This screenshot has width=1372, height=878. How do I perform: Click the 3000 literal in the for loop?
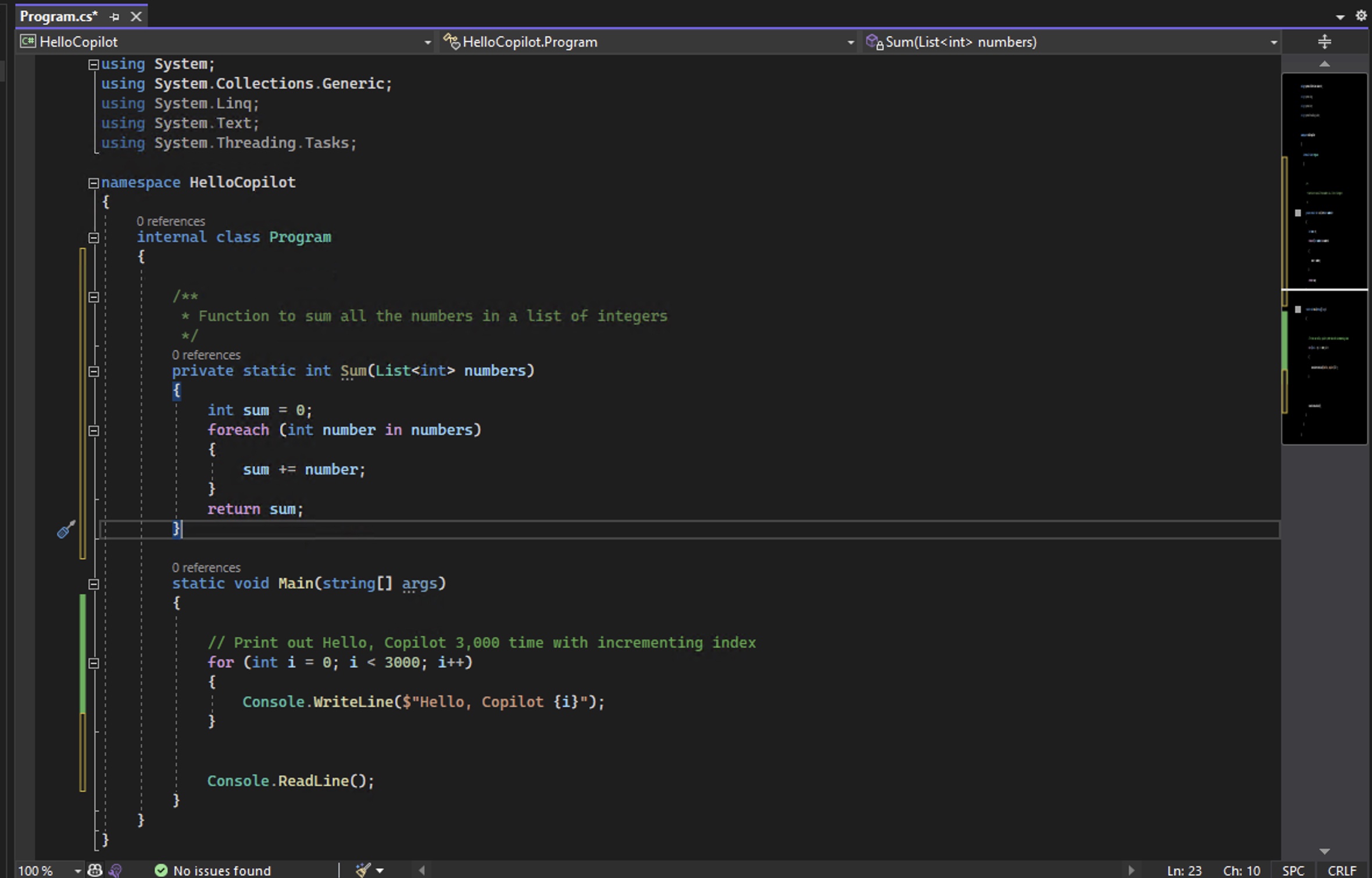(402, 663)
